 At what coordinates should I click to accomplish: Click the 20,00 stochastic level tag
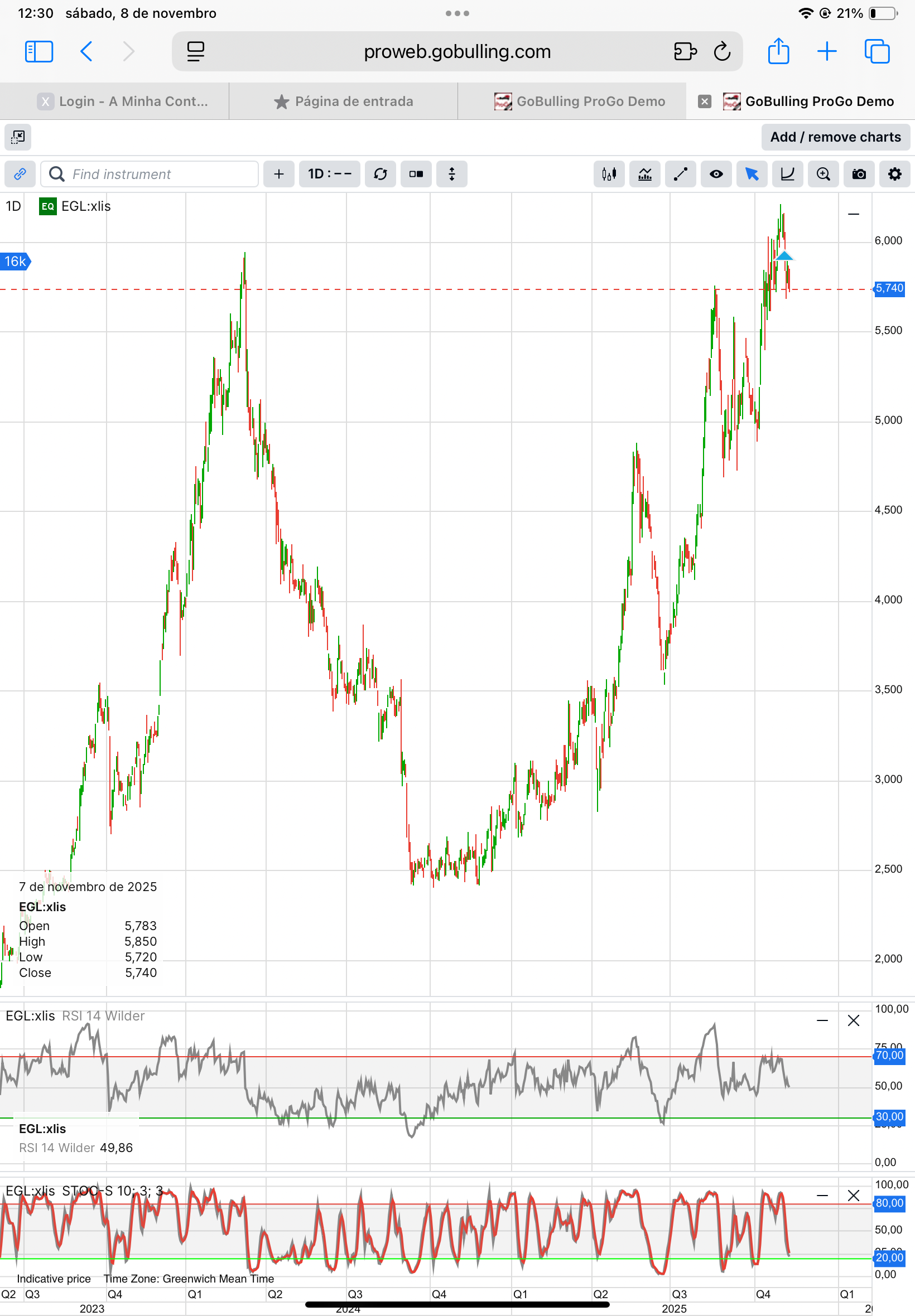(x=889, y=1257)
